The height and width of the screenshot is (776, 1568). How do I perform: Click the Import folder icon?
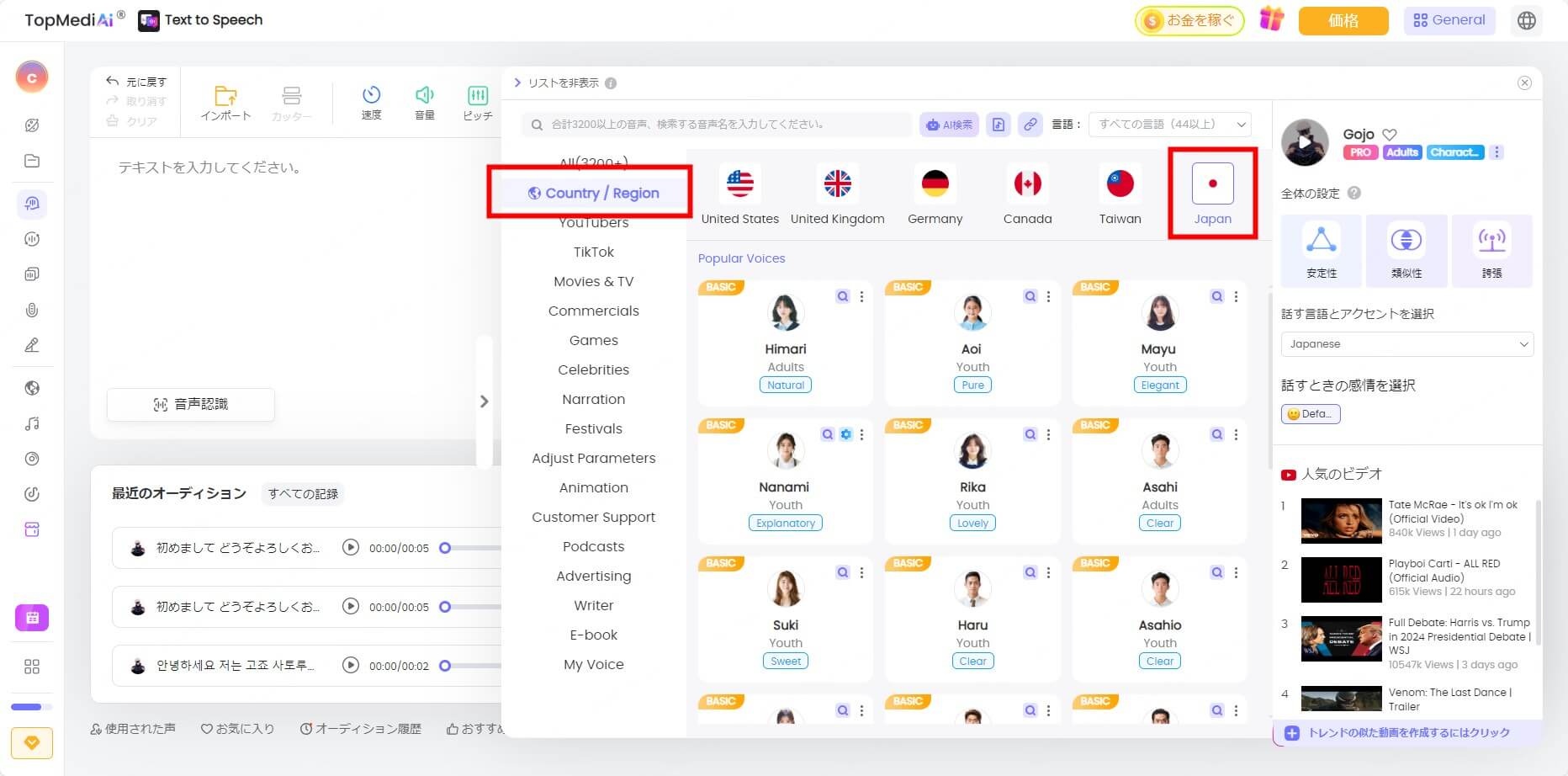(225, 96)
